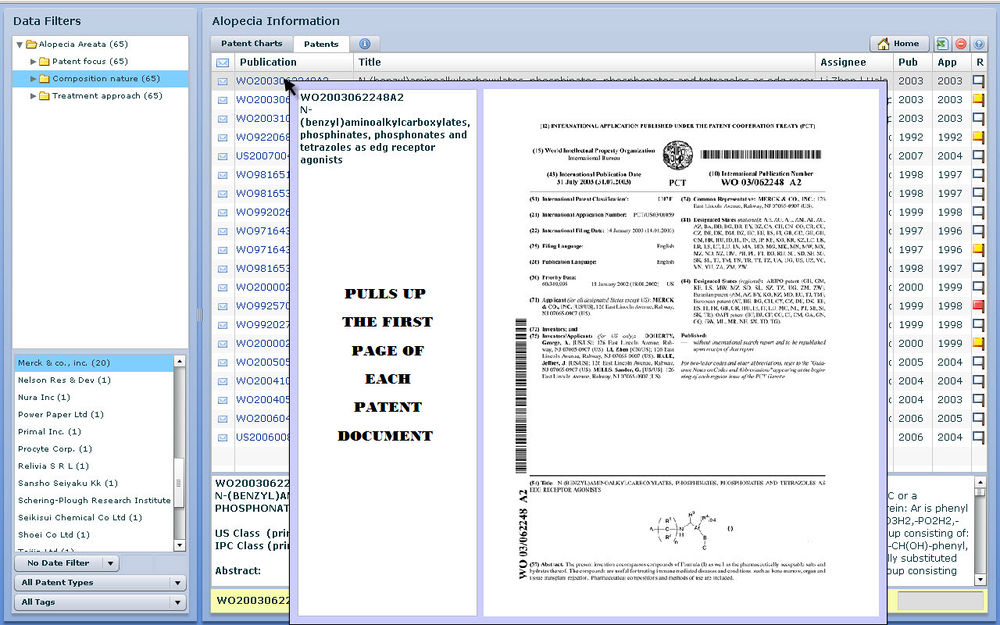
Task: Toggle the empty flag in first 2003 row
Action: 979,81
